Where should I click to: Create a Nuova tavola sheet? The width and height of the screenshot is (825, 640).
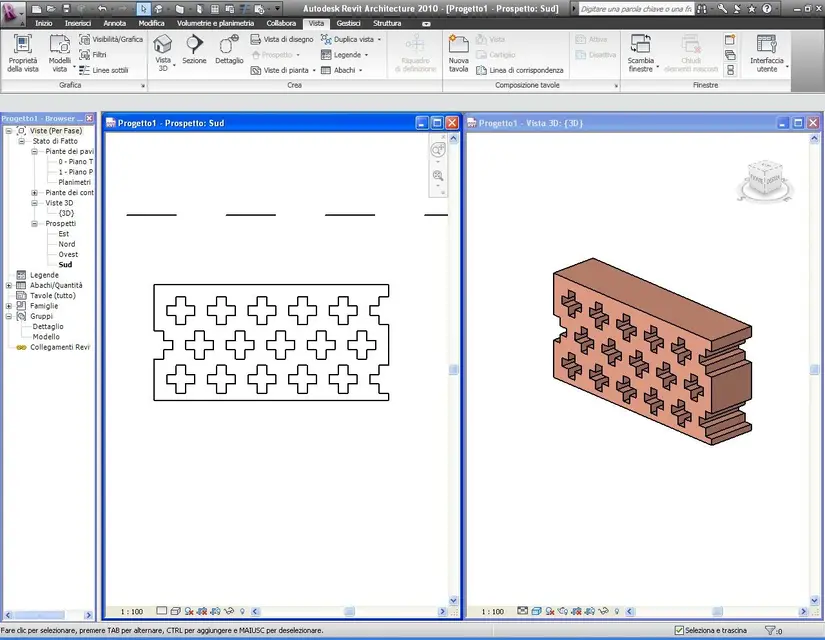458,53
